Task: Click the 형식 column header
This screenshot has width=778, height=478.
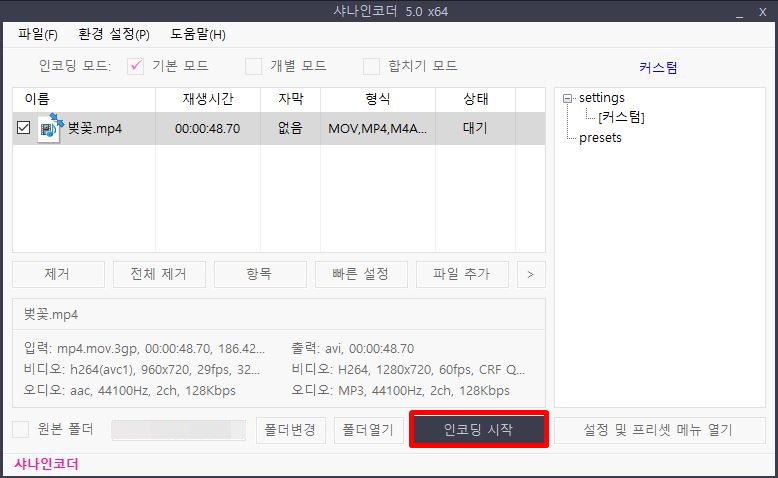Action: coord(378,99)
